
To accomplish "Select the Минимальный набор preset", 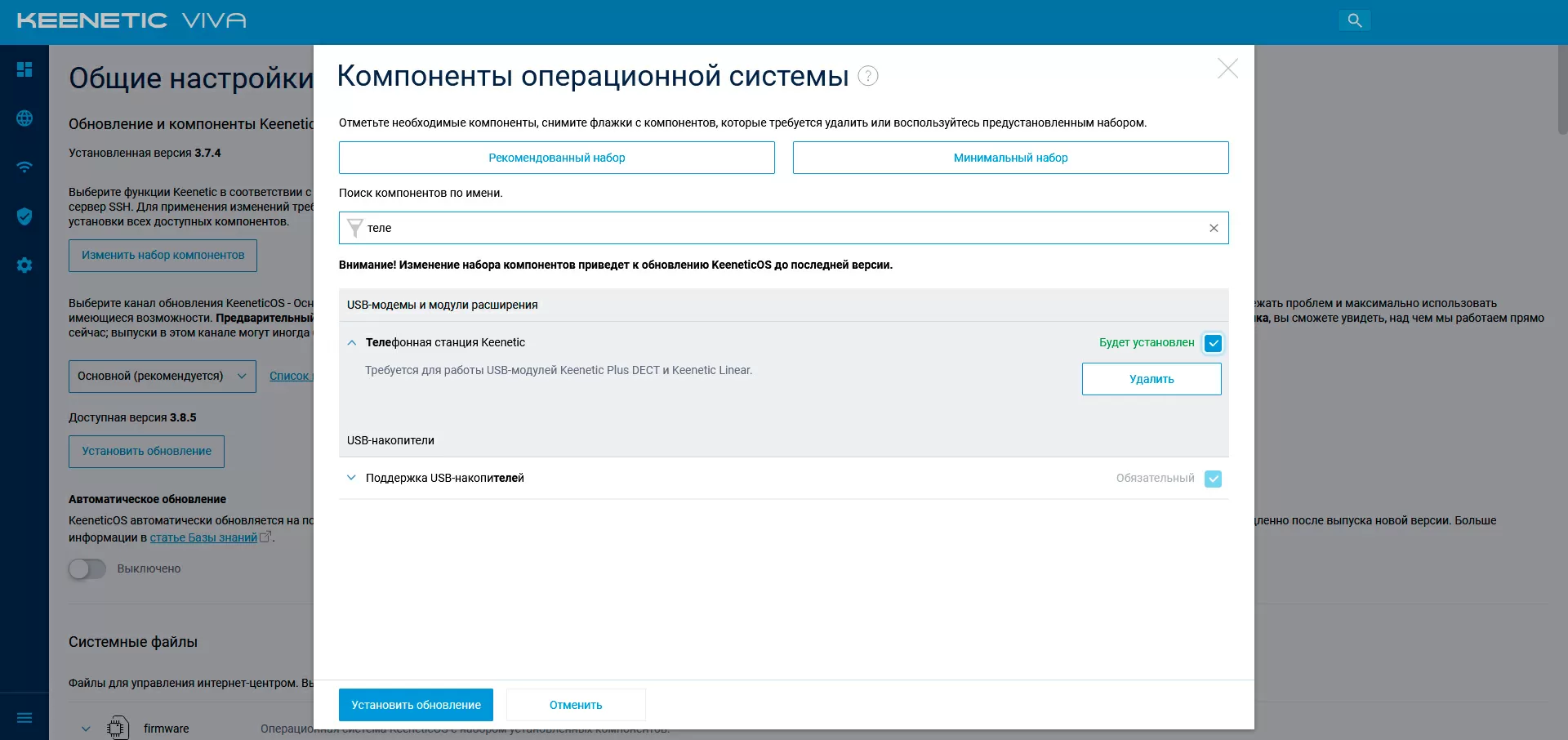I will (1011, 158).
